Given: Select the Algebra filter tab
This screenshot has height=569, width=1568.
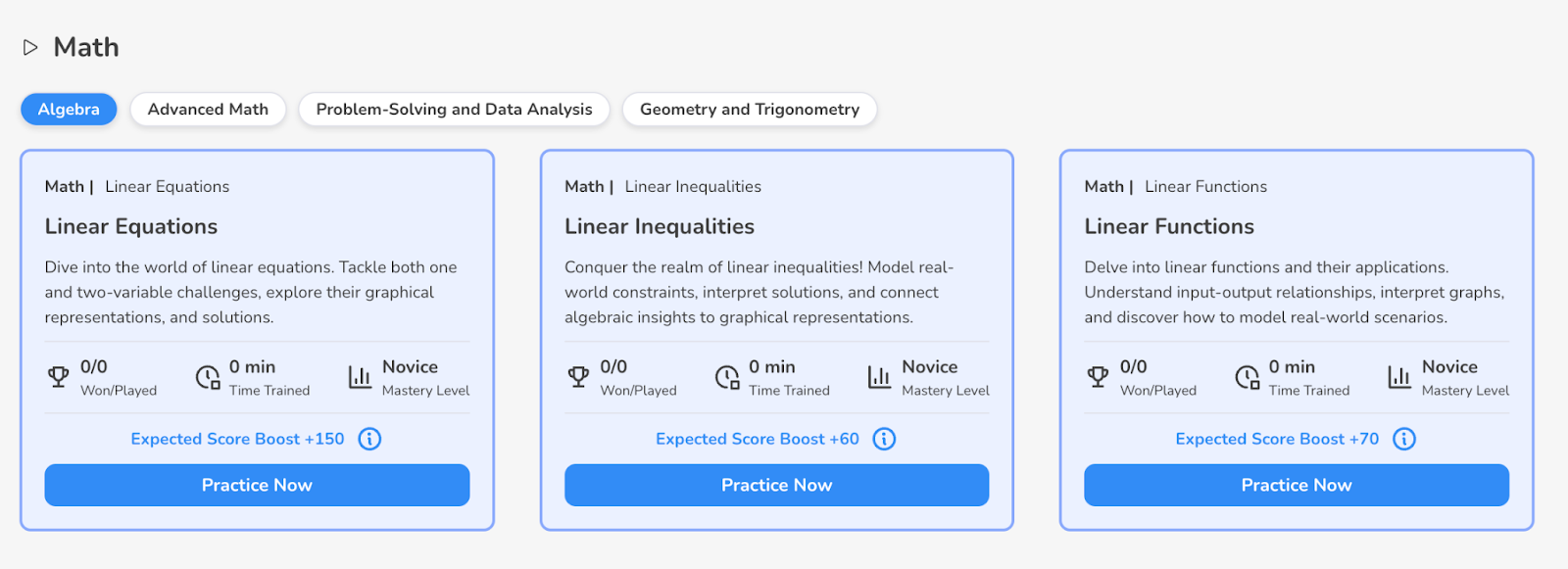Looking at the screenshot, I should 69,110.
